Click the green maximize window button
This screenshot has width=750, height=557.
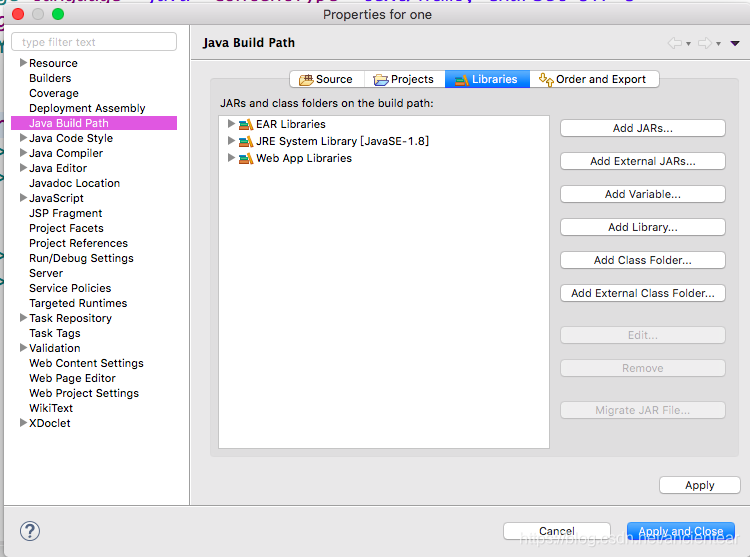click(58, 14)
